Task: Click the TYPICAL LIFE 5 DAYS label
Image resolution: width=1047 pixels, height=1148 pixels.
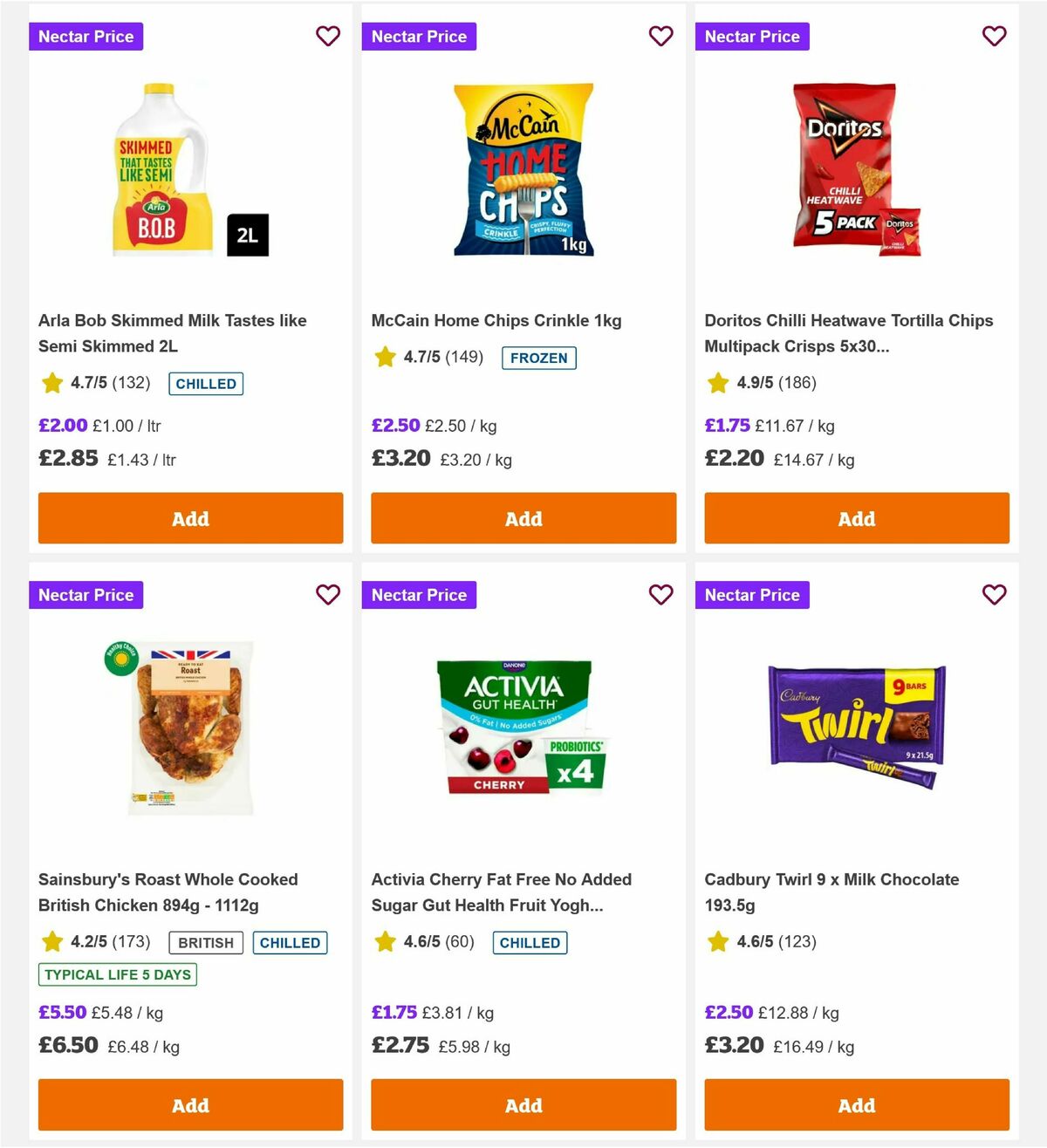Action: pos(118,974)
